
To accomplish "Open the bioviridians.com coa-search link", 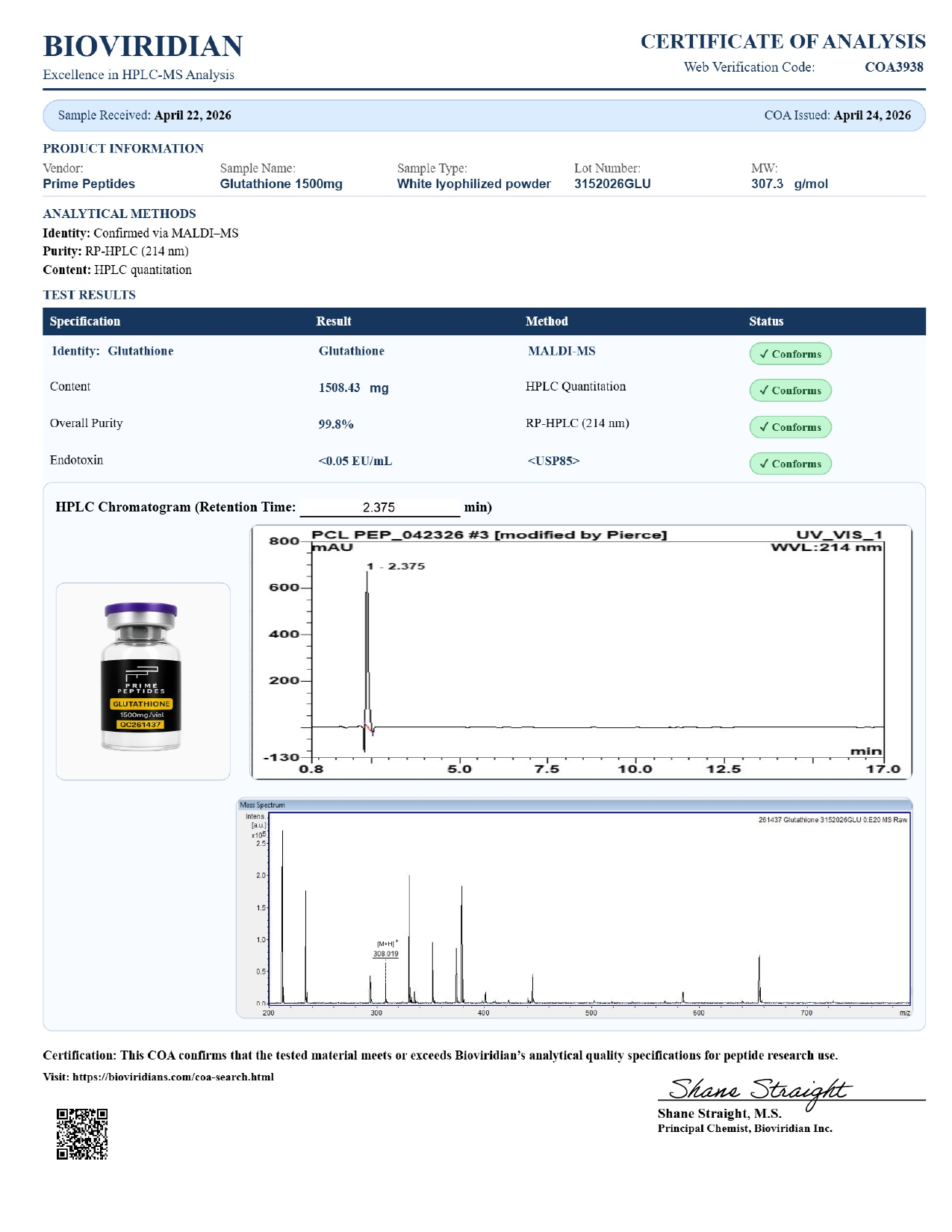I will pyautogui.click(x=173, y=1077).
